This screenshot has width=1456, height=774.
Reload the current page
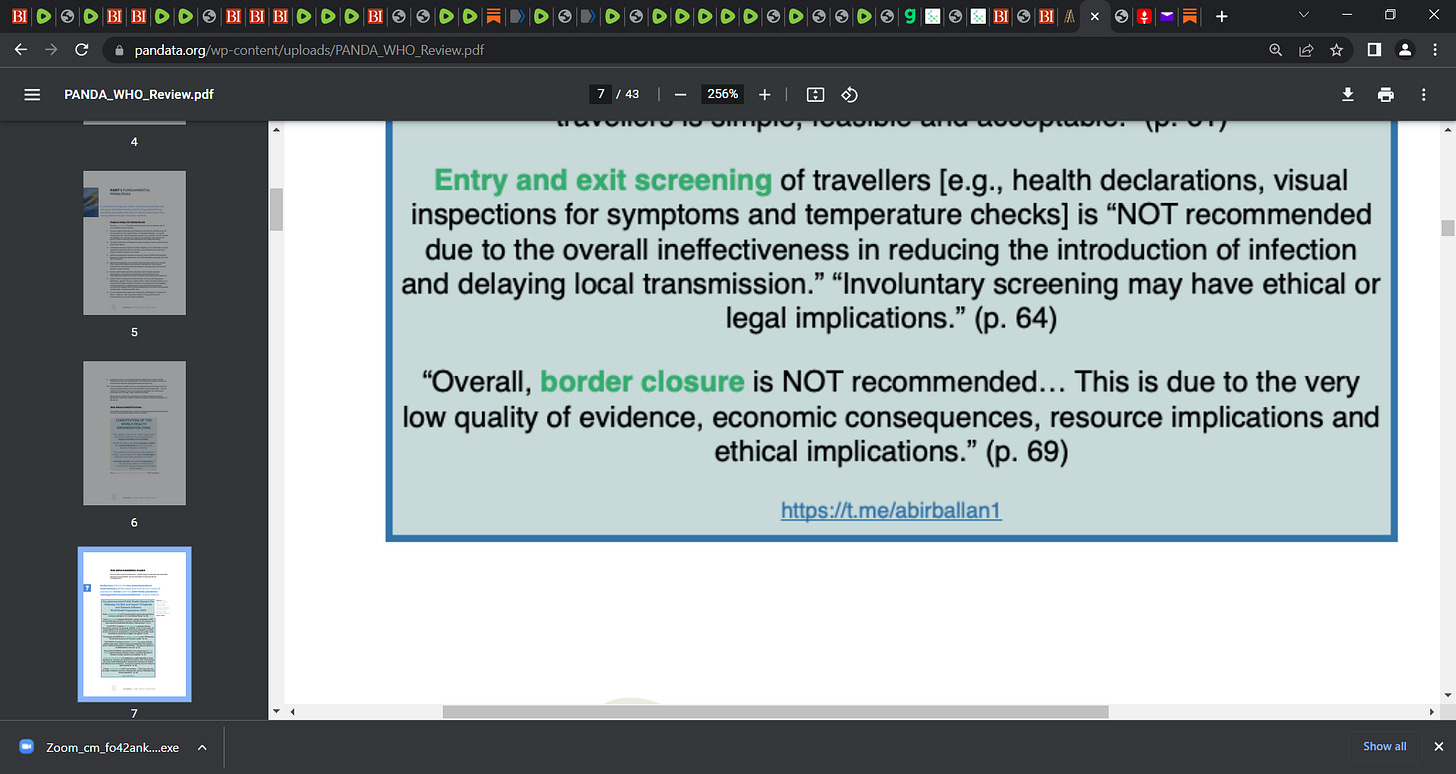coord(82,49)
